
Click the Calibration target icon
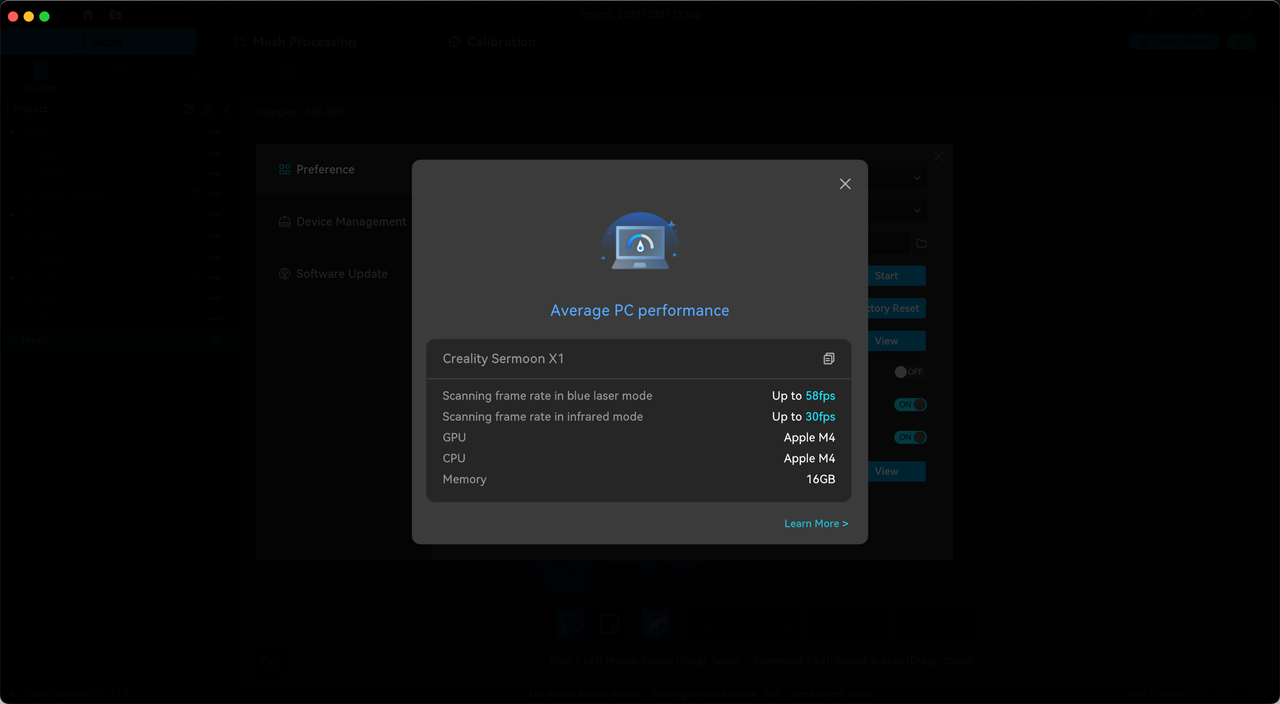pyautogui.click(x=454, y=42)
